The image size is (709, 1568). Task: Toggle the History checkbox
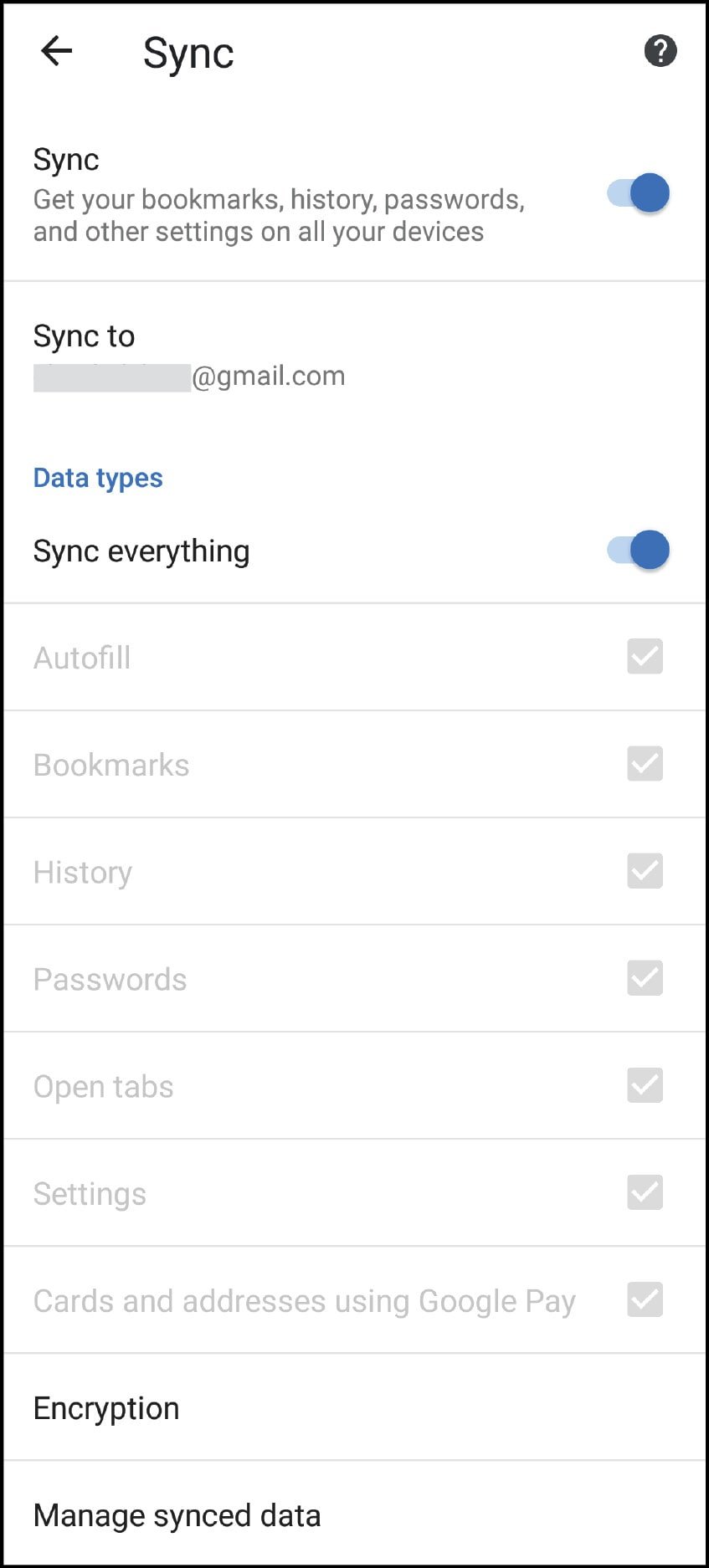645,871
